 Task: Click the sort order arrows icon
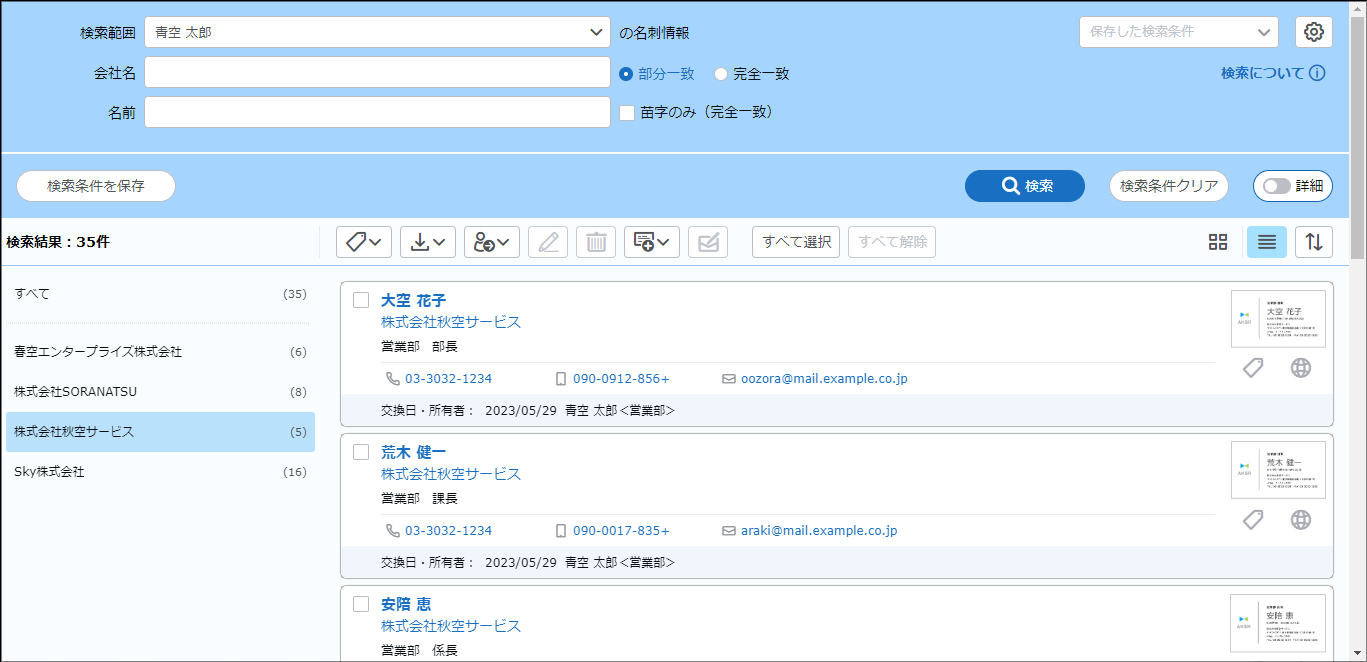click(1314, 242)
